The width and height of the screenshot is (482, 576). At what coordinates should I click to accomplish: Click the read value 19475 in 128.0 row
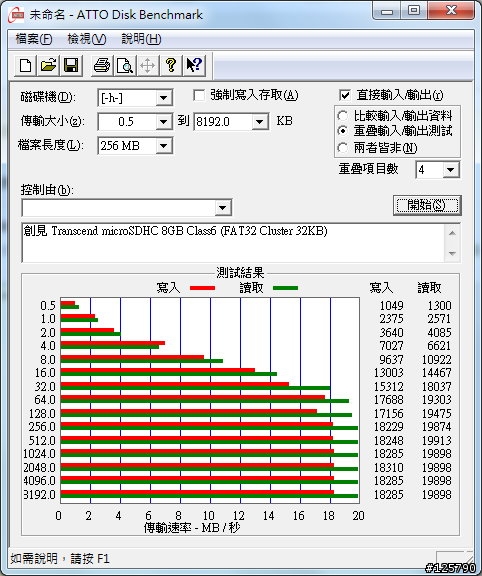[436, 414]
